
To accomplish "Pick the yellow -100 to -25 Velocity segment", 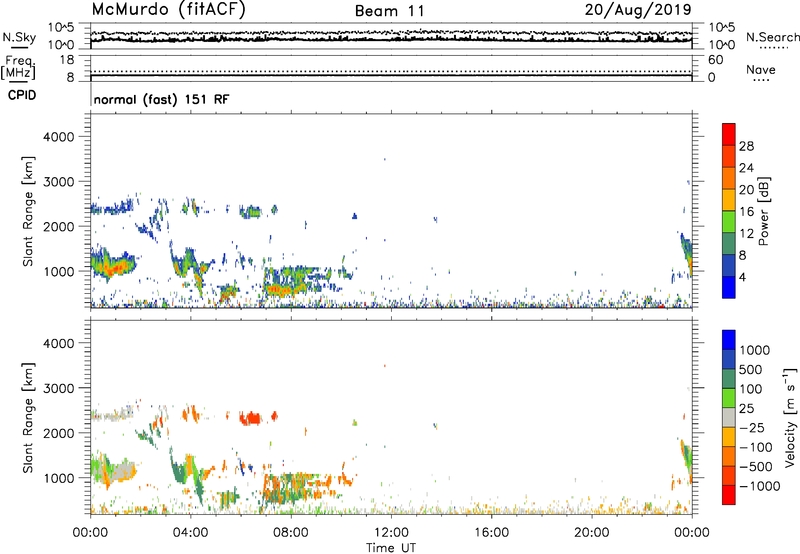I will (729, 437).
